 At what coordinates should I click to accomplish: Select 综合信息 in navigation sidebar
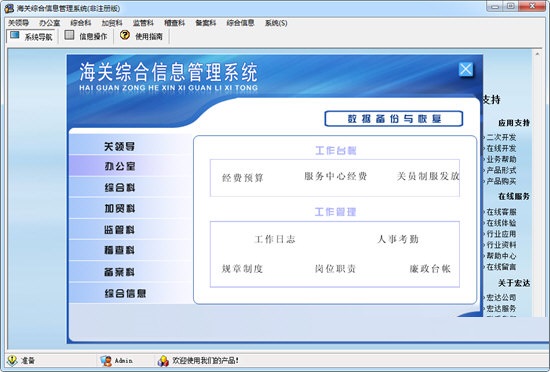pos(125,293)
